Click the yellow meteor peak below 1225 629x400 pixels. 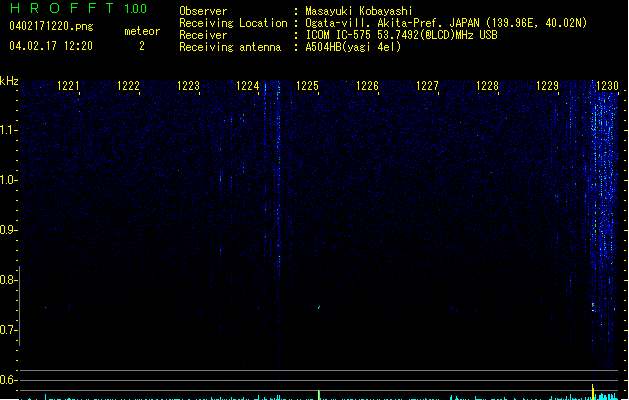(x=319, y=395)
